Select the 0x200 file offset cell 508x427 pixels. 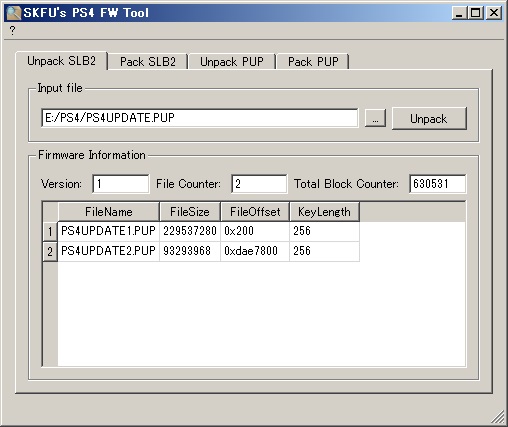click(255, 231)
